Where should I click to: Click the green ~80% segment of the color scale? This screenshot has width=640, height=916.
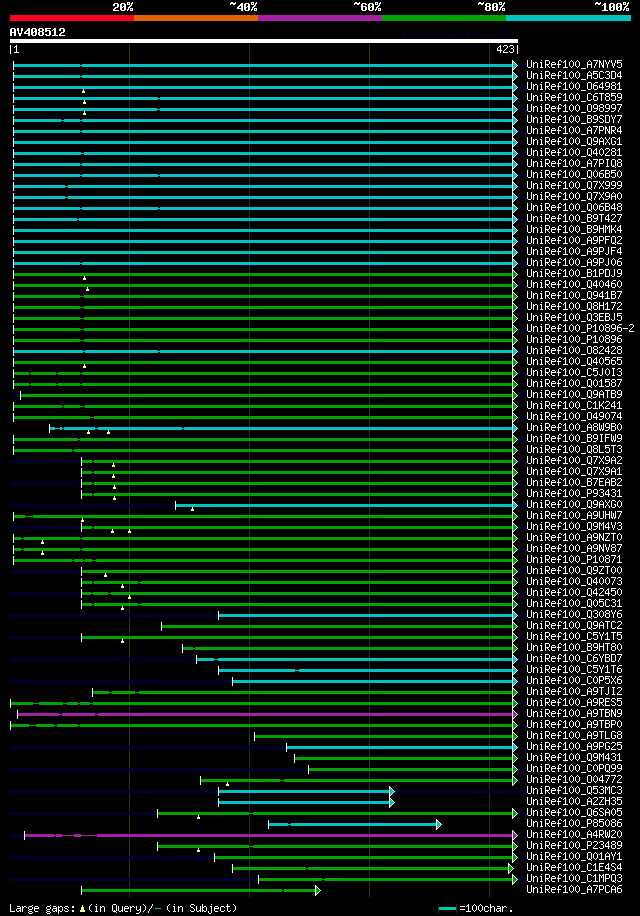444,18
